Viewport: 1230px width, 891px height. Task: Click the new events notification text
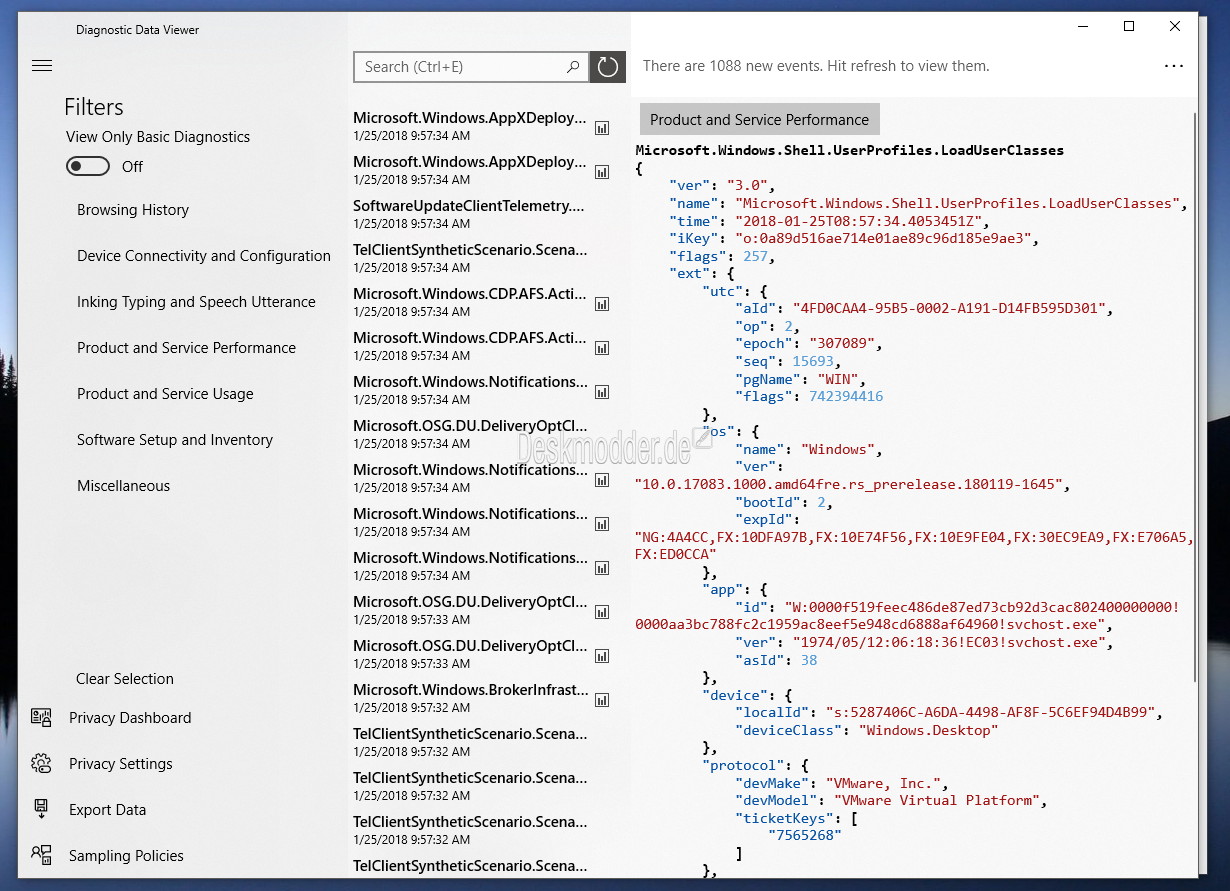[816, 66]
